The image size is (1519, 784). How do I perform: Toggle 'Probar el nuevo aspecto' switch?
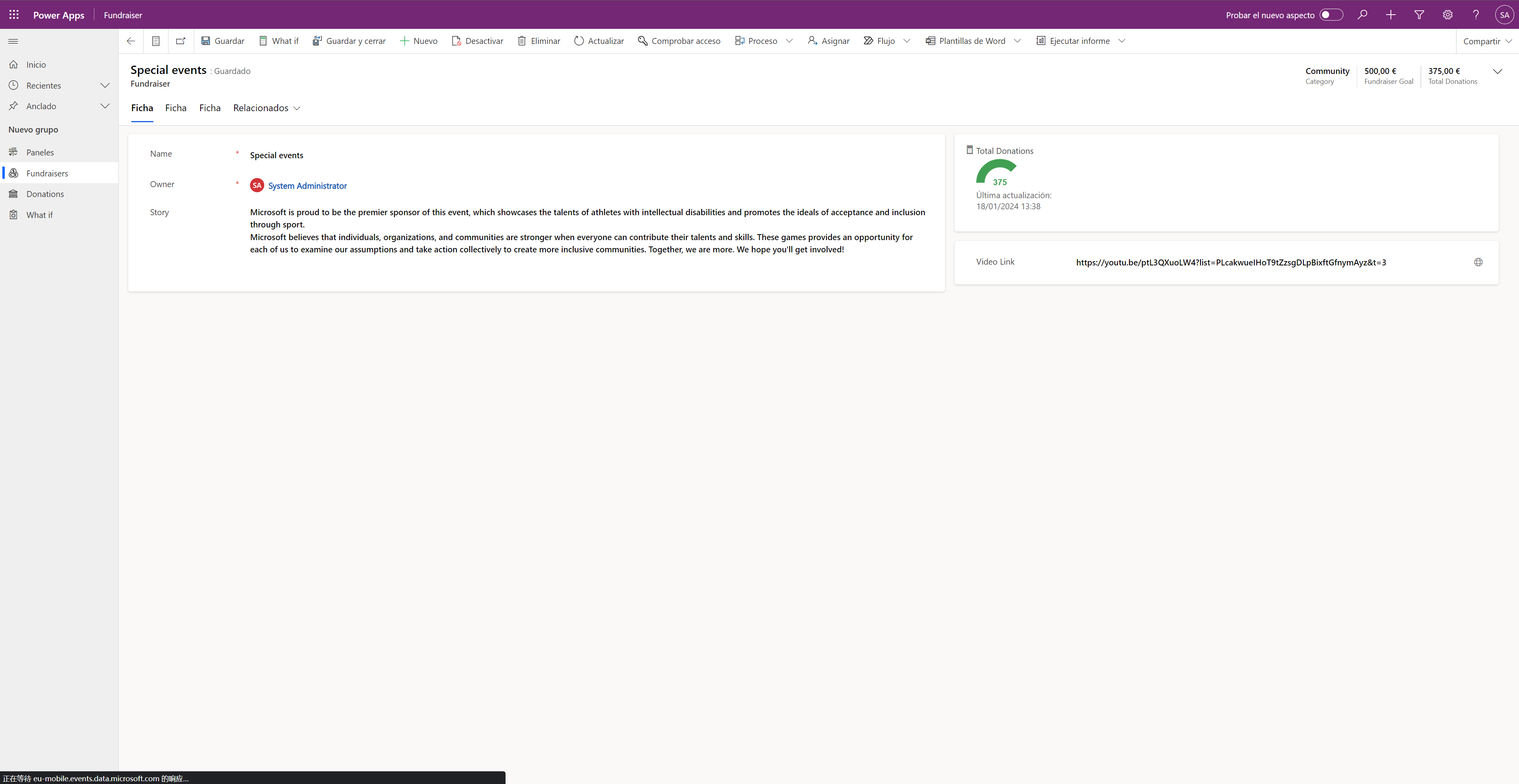click(1331, 15)
